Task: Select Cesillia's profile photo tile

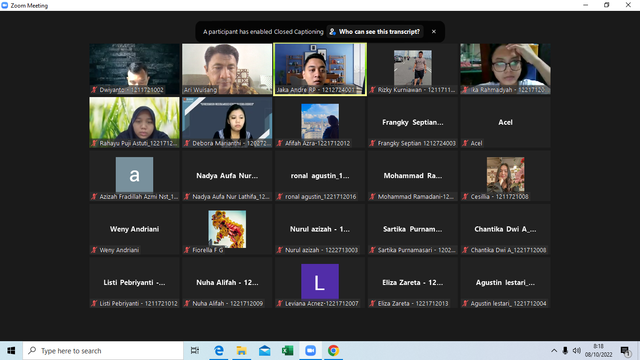Action: pyautogui.click(x=505, y=175)
